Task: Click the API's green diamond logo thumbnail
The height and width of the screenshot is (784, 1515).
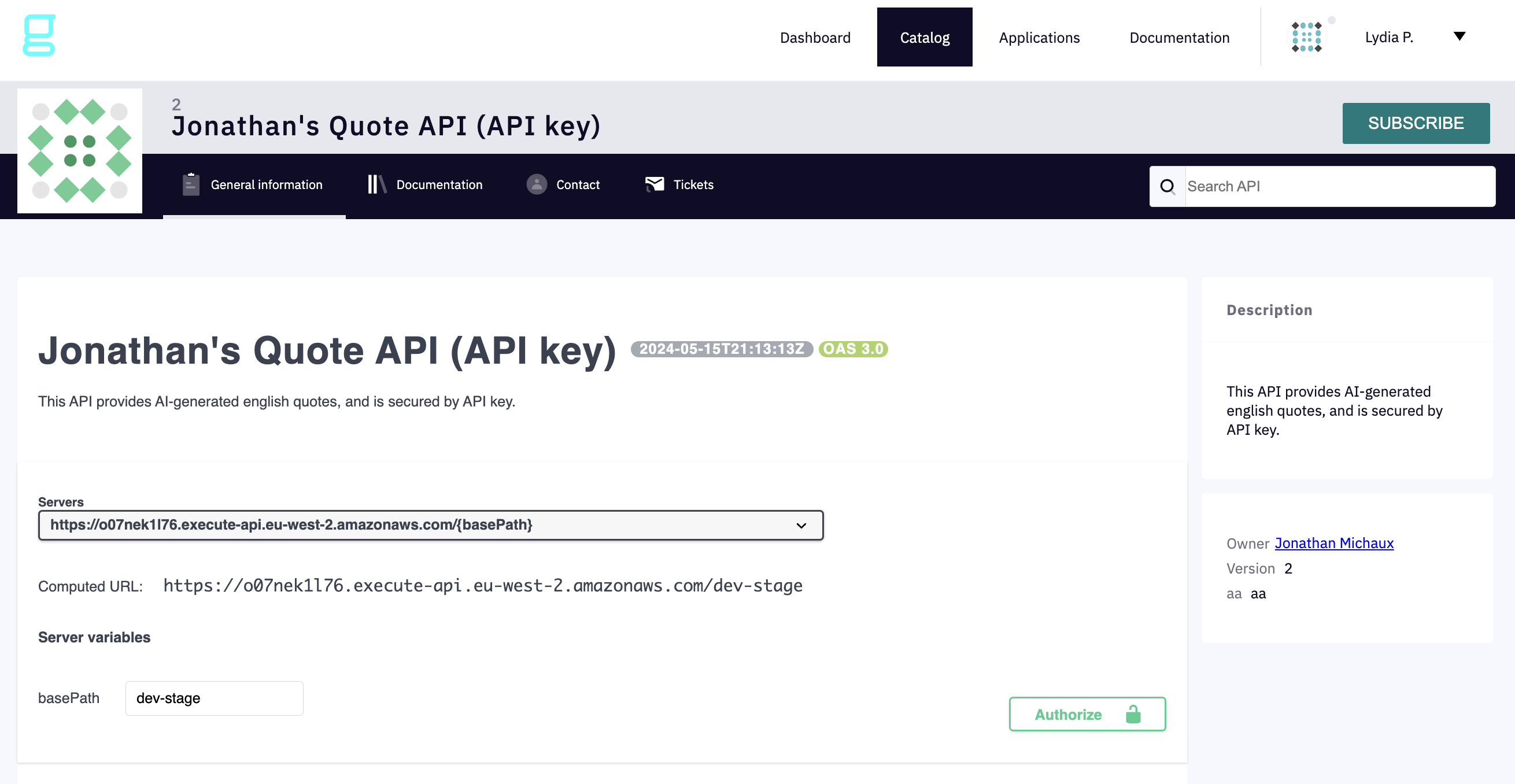Action: (79, 150)
